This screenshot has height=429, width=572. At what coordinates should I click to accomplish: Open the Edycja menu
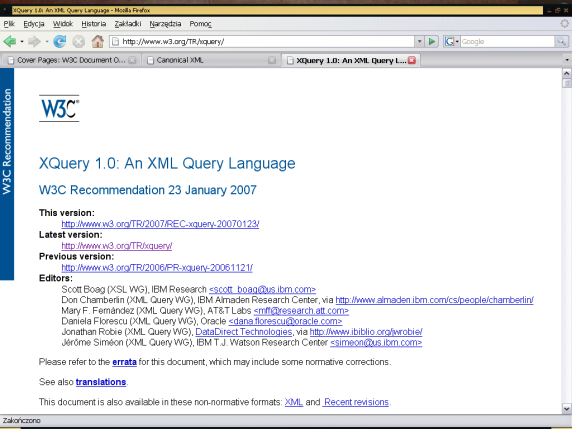pos(34,24)
